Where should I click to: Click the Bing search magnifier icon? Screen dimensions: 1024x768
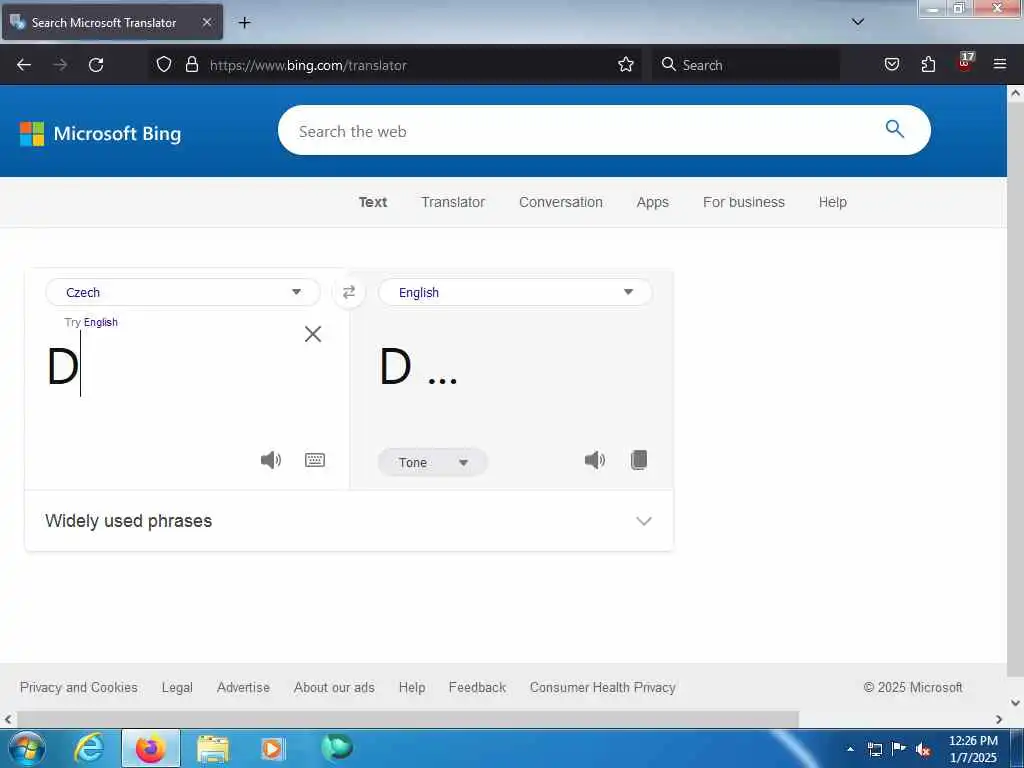pyautogui.click(x=895, y=129)
